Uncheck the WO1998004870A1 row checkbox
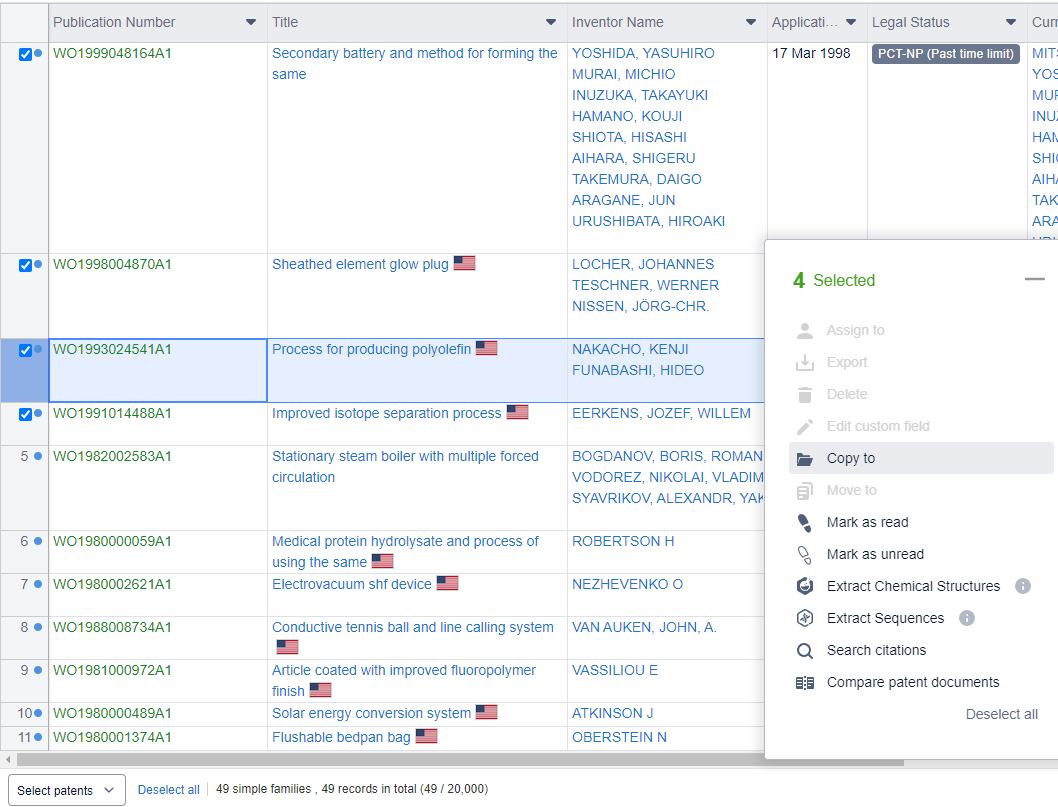This screenshot has width=1058, height=807. coord(26,266)
